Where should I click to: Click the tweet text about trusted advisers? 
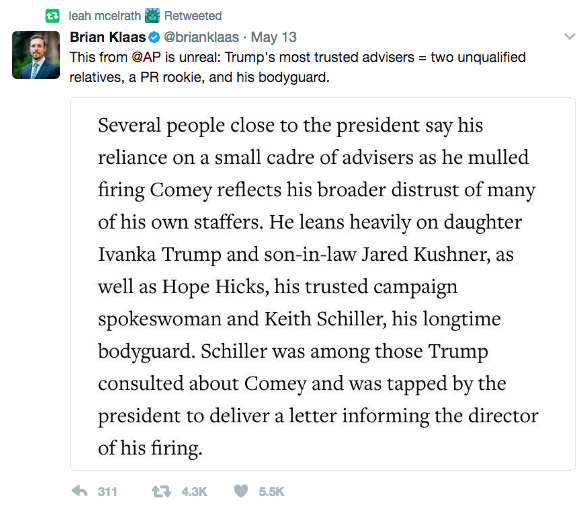pyautogui.click(x=298, y=67)
